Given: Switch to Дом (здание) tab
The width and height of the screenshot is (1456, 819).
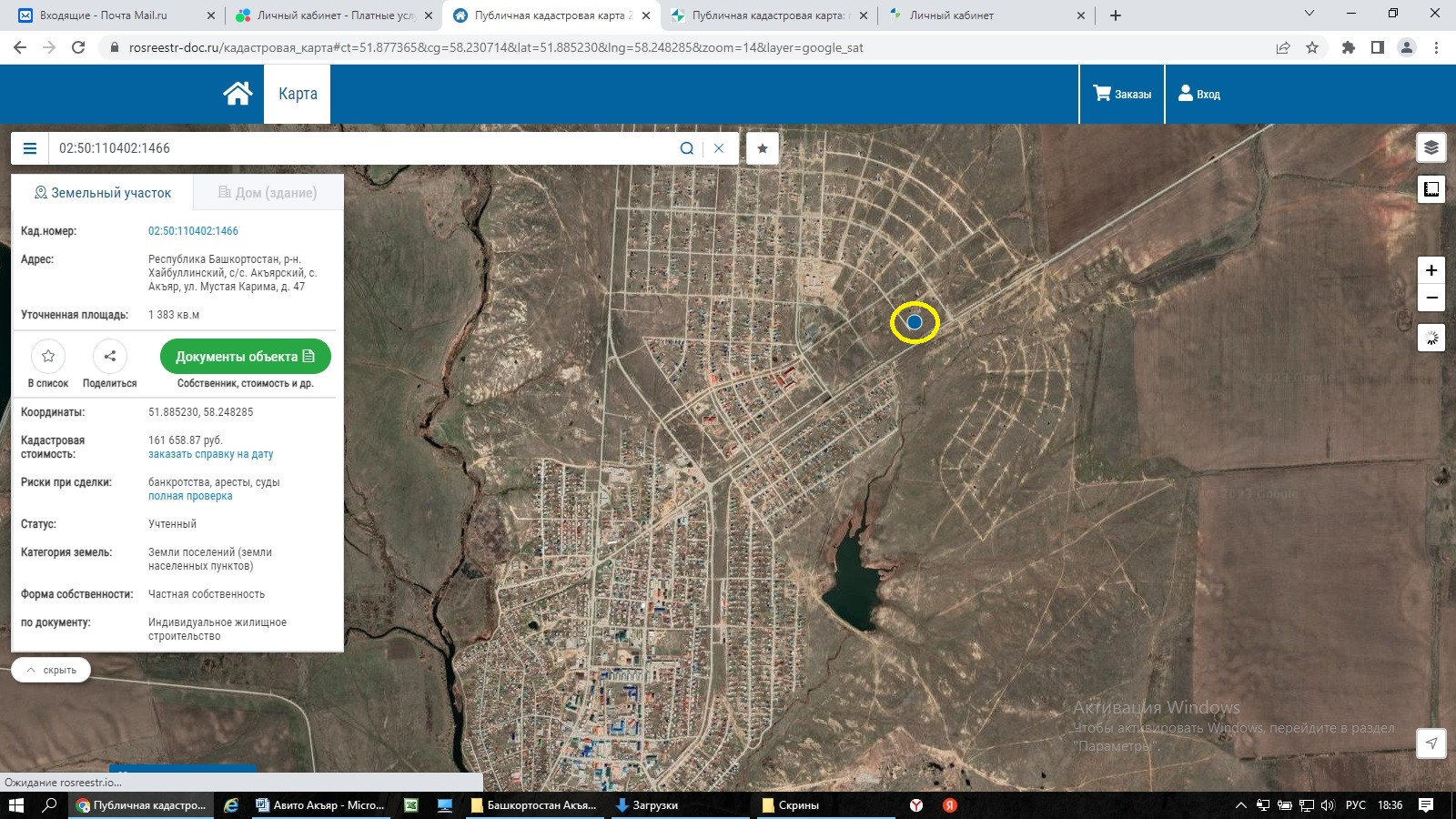Looking at the screenshot, I should [x=268, y=193].
